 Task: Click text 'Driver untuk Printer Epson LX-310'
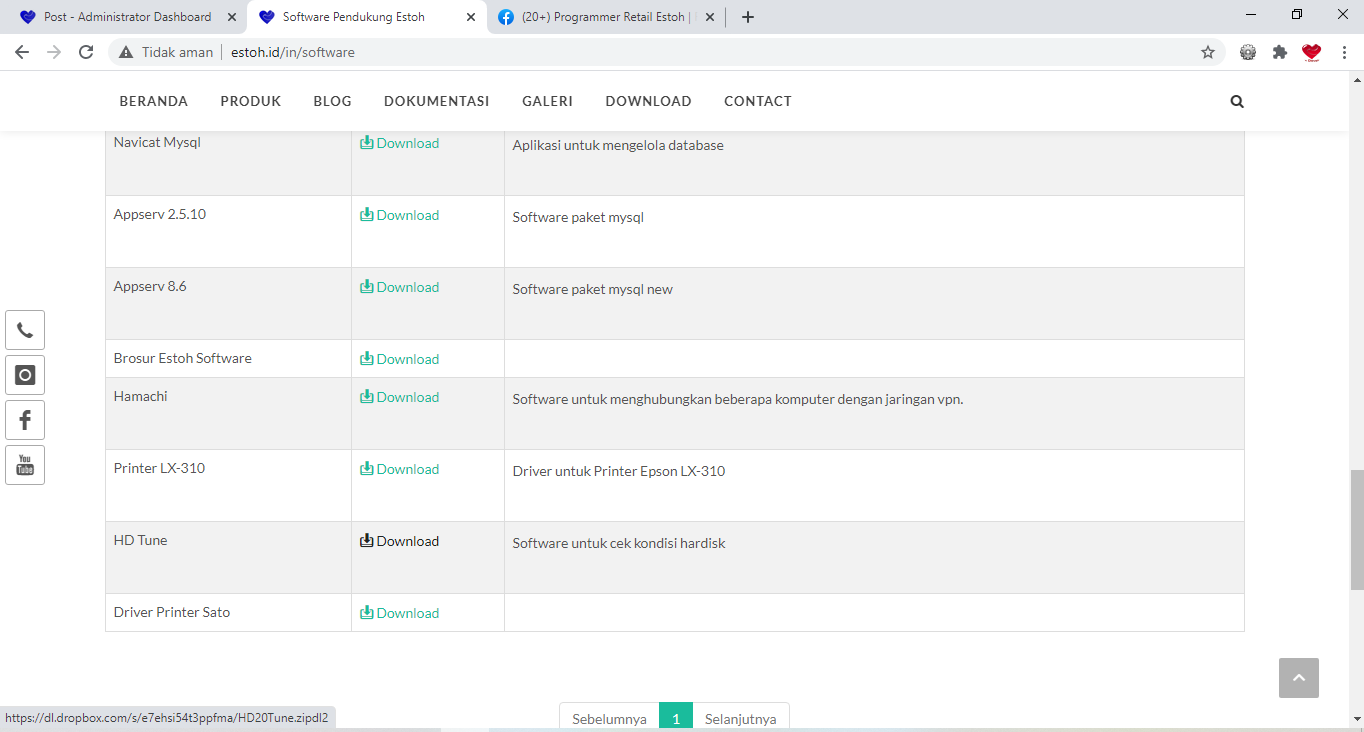point(619,471)
